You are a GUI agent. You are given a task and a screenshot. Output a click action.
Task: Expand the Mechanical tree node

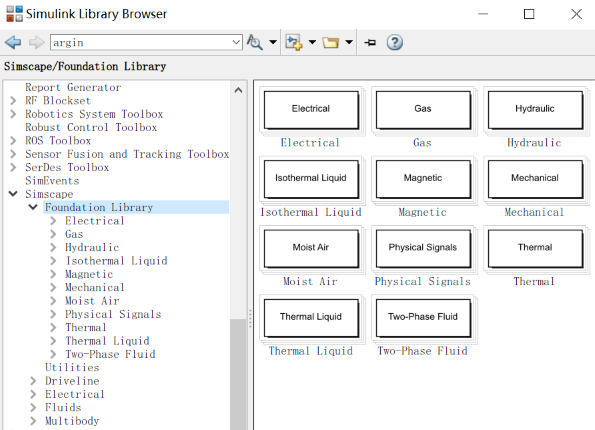[x=53, y=287]
